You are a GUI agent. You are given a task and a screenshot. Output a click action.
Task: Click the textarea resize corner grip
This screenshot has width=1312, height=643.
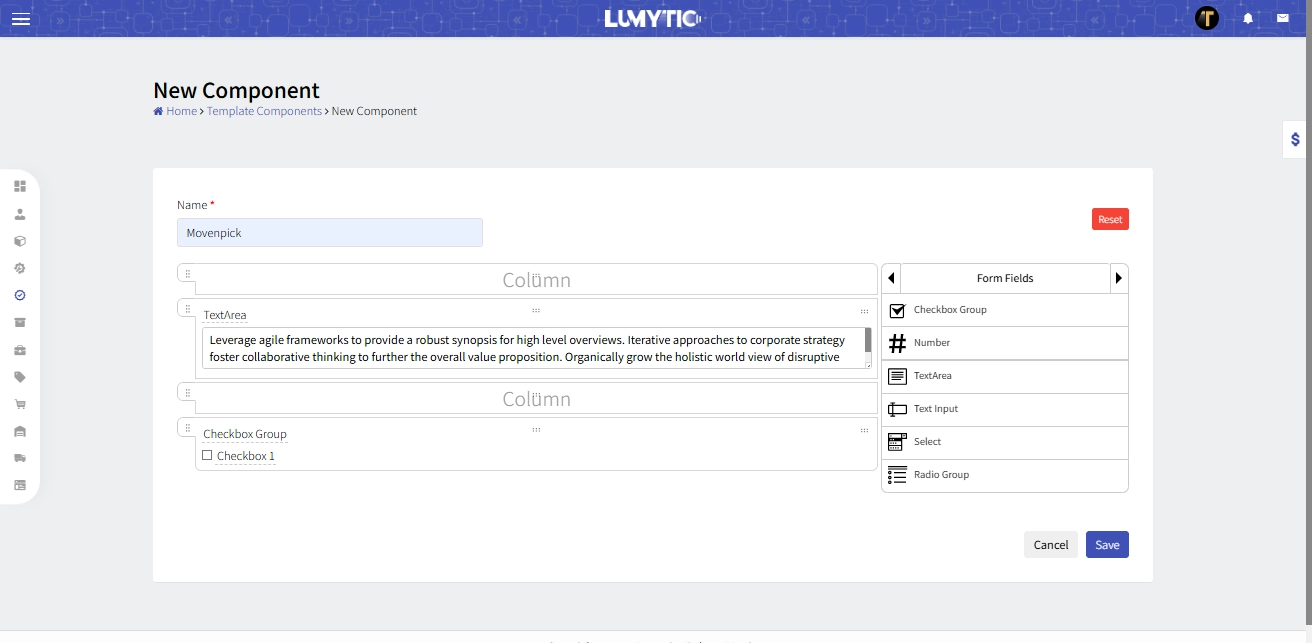868,364
